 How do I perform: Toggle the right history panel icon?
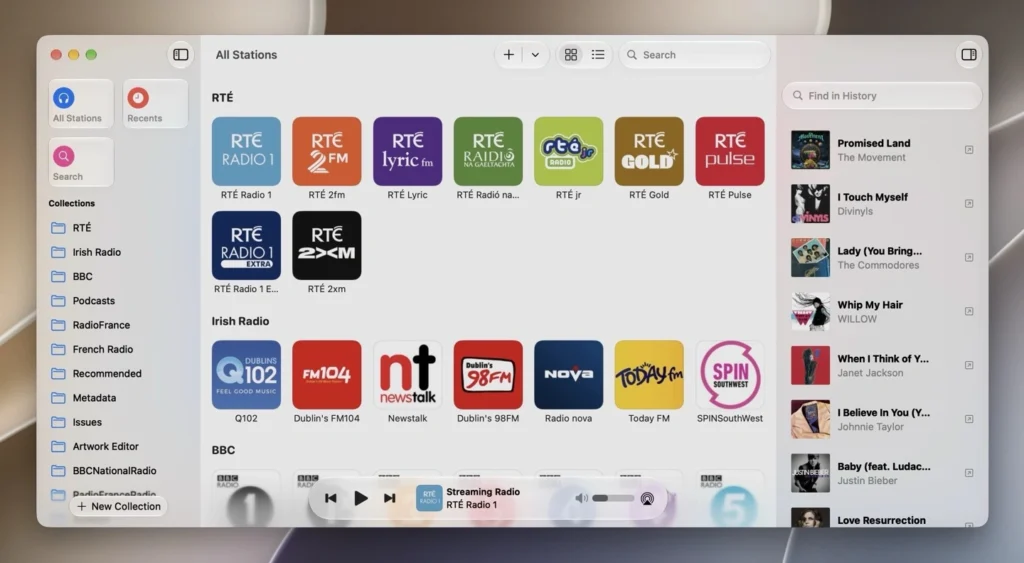pos(968,55)
